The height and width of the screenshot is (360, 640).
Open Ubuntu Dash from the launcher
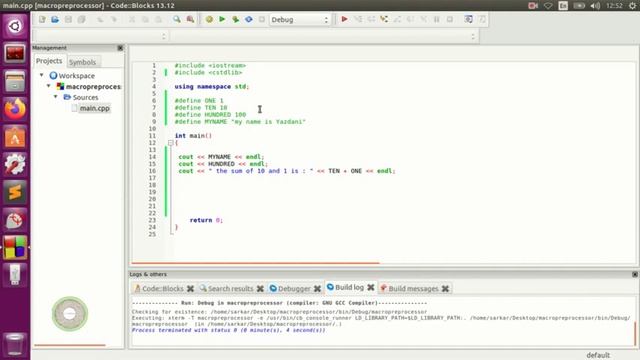[15, 26]
